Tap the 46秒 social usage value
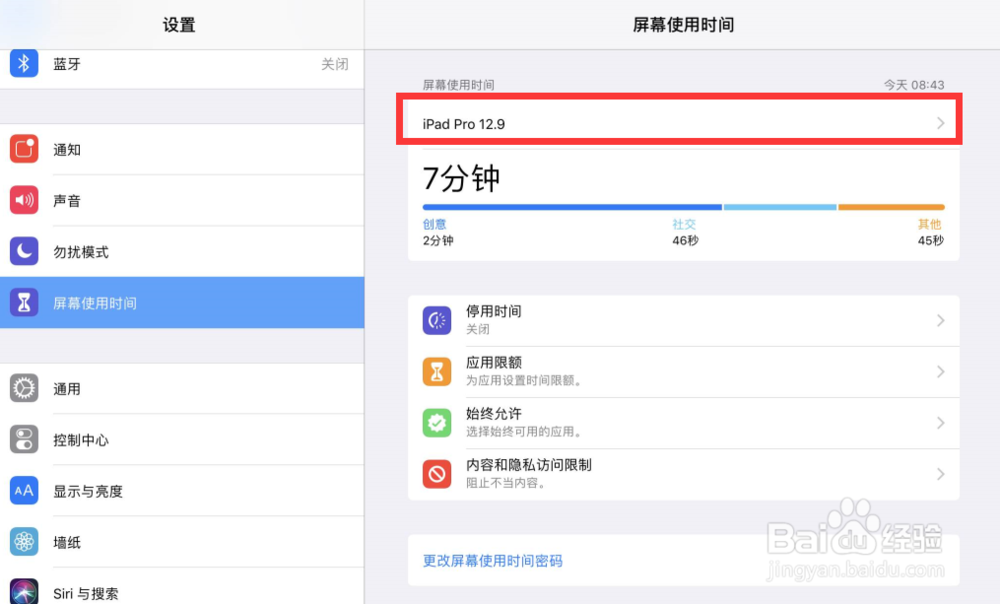 coord(685,240)
